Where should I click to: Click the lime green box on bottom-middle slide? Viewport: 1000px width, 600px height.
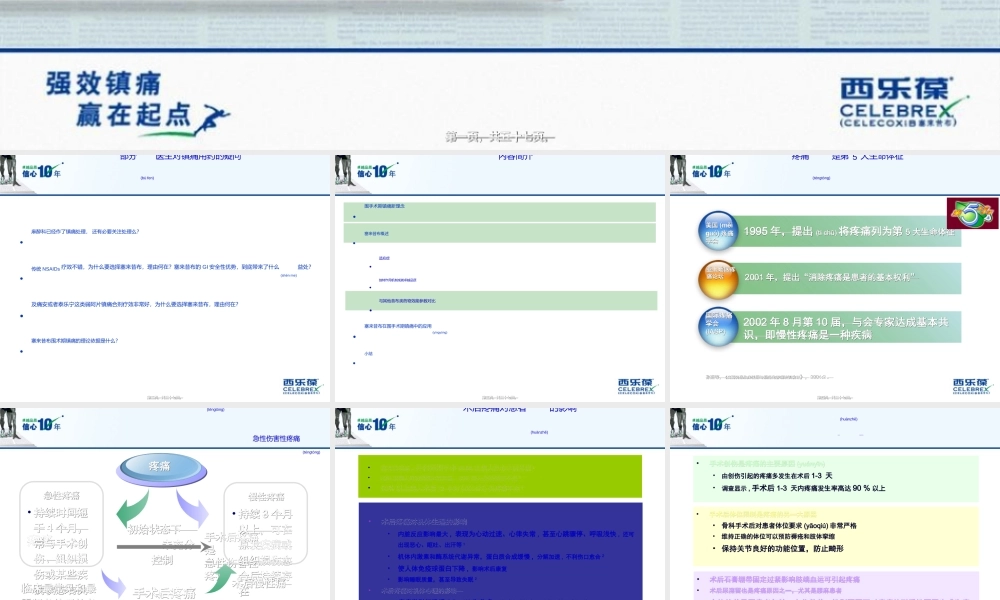[499, 475]
